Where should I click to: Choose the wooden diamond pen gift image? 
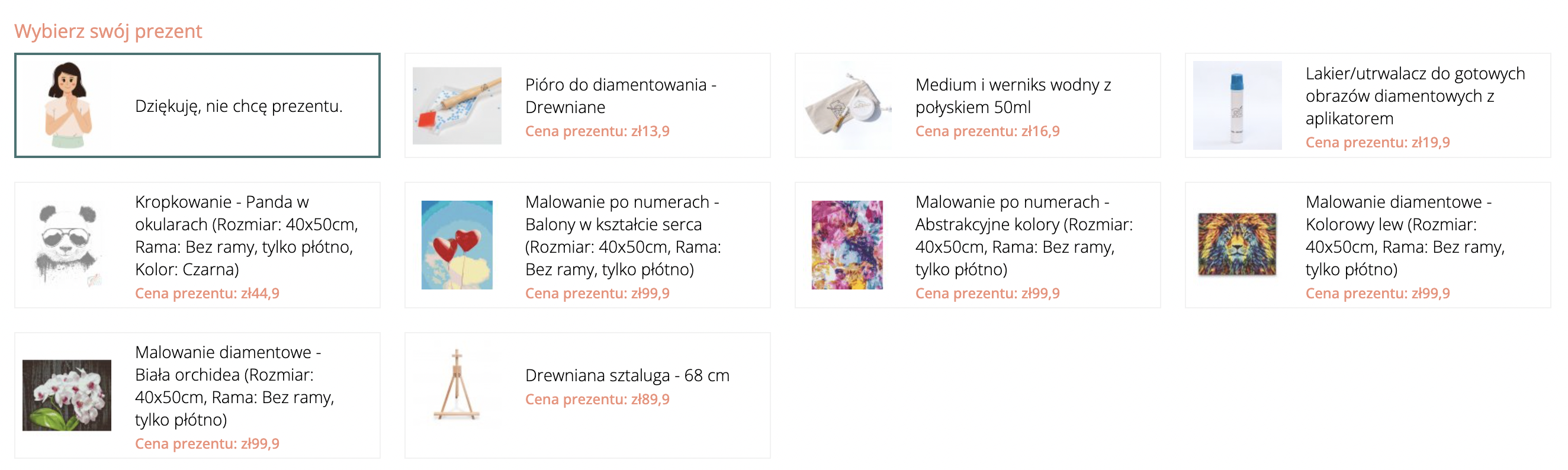pos(457,105)
